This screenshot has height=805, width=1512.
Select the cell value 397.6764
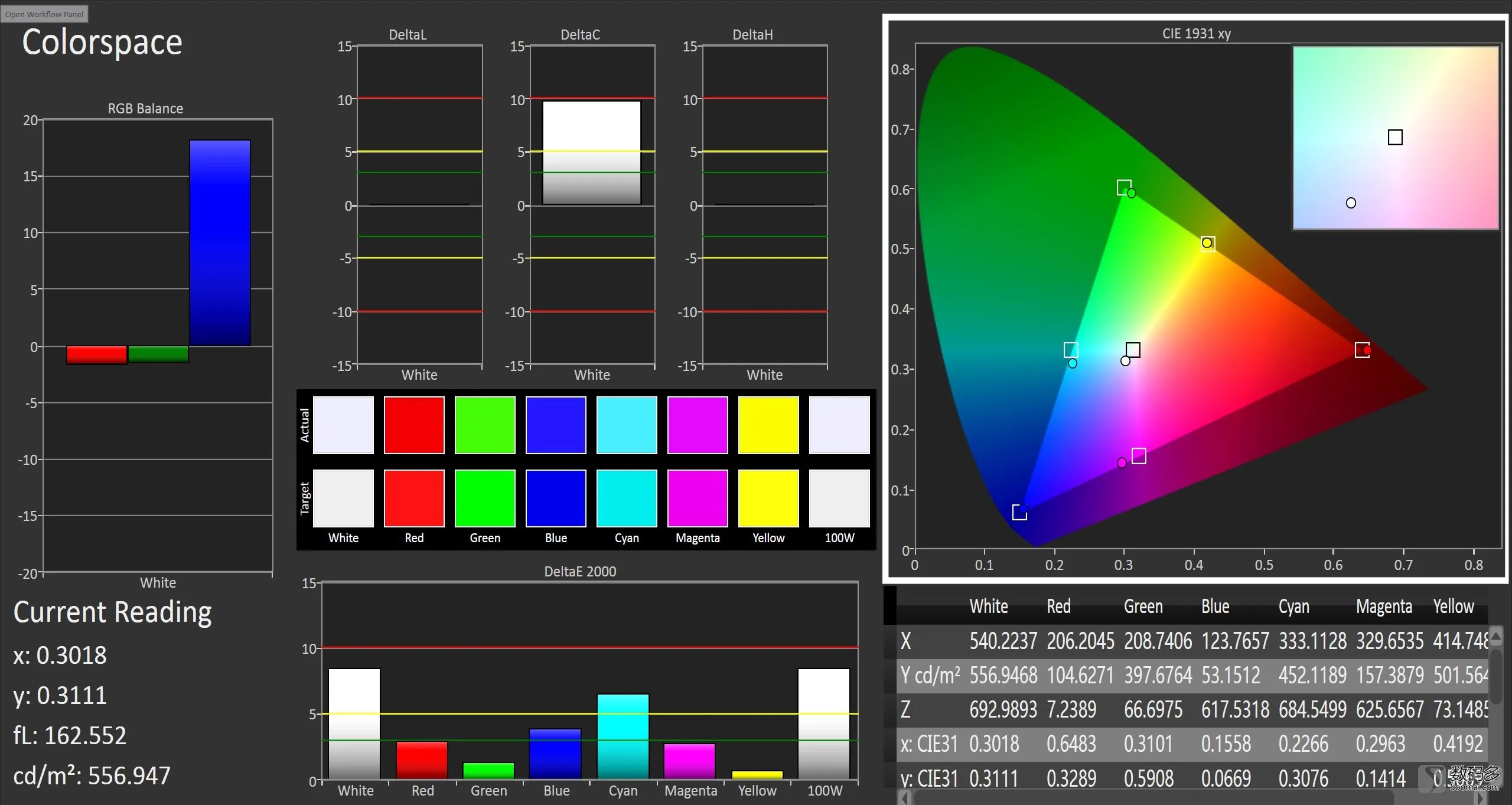[1158, 675]
